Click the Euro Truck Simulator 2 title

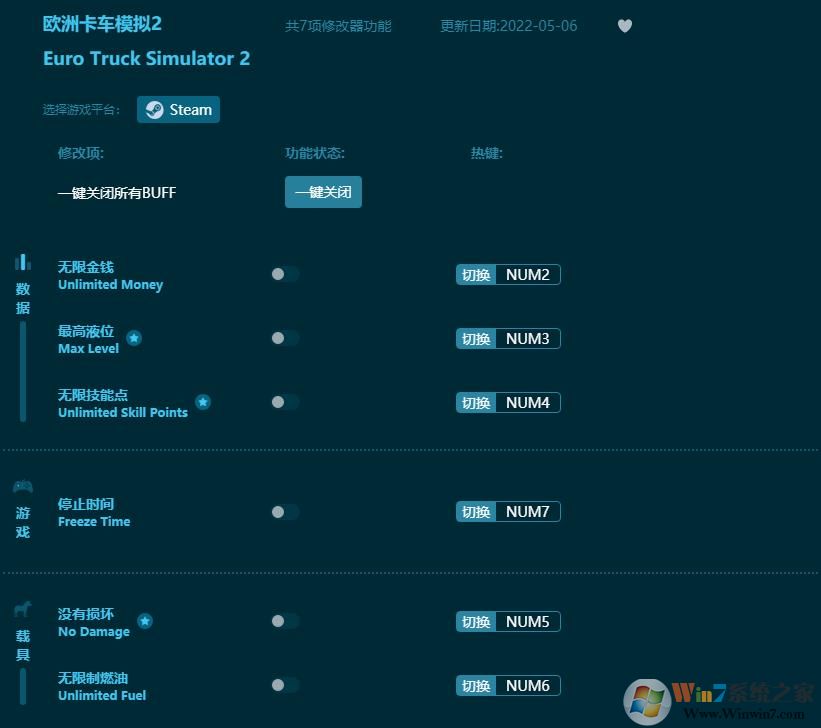(147, 58)
